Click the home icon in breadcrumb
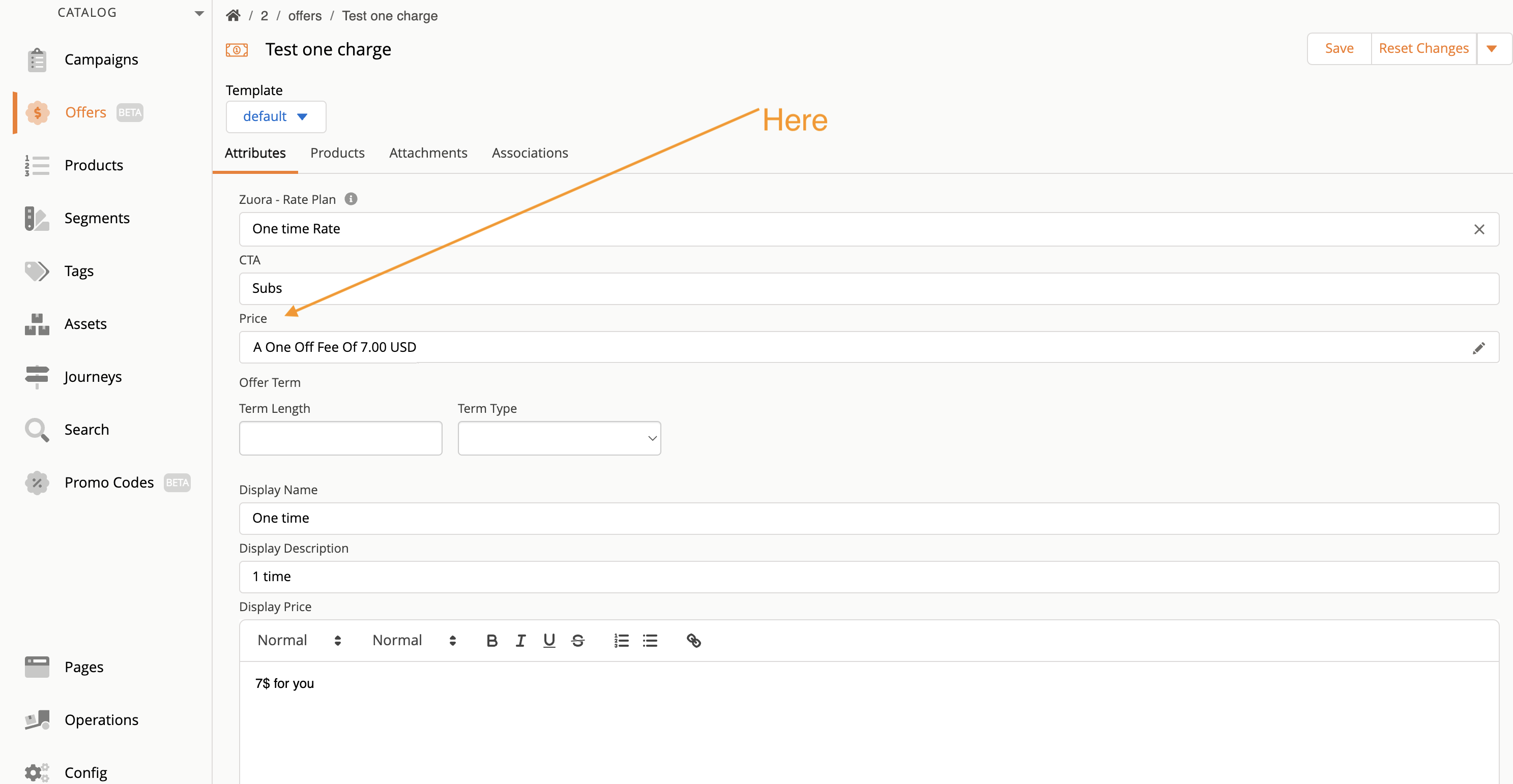The height and width of the screenshot is (784, 1513). pos(233,16)
